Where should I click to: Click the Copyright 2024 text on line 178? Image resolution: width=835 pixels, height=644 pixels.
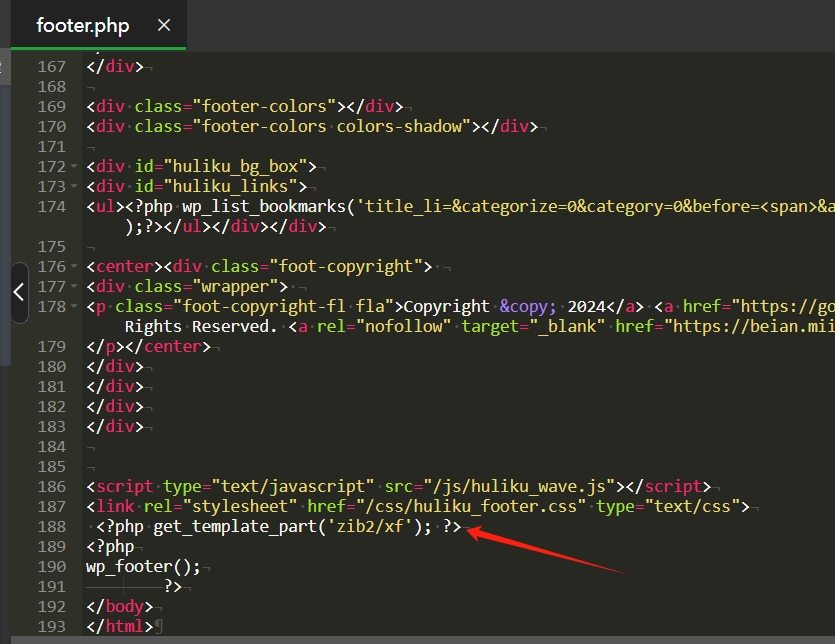[x=446, y=307]
